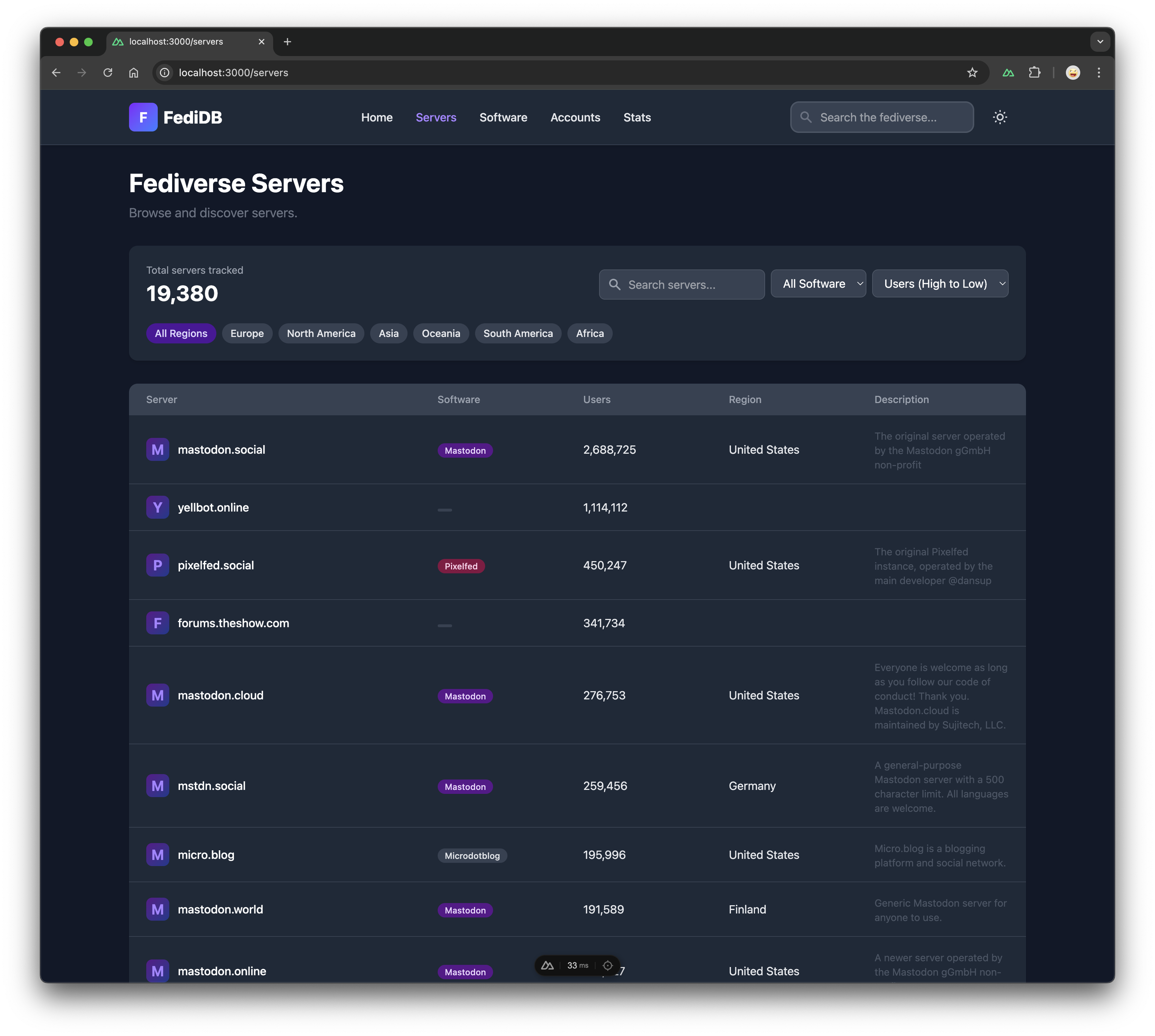Reload the page
The image size is (1155, 1036).
pyautogui.click(x=108, y=73)
